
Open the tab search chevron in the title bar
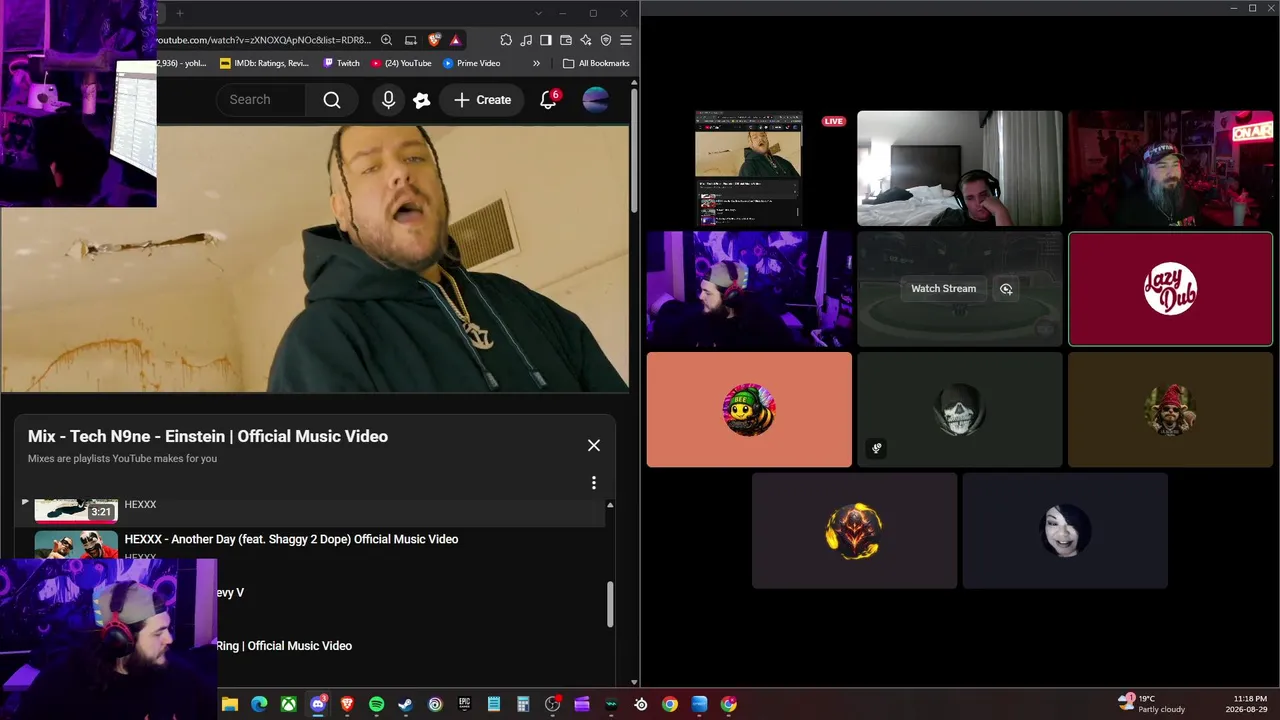pos(539,13)
